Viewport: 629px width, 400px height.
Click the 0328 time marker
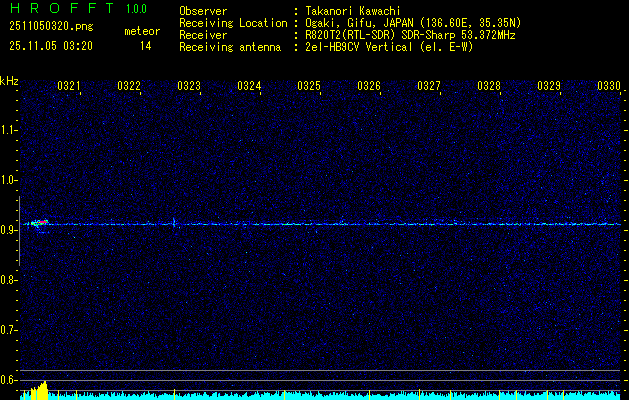click(x=489, y=86)
